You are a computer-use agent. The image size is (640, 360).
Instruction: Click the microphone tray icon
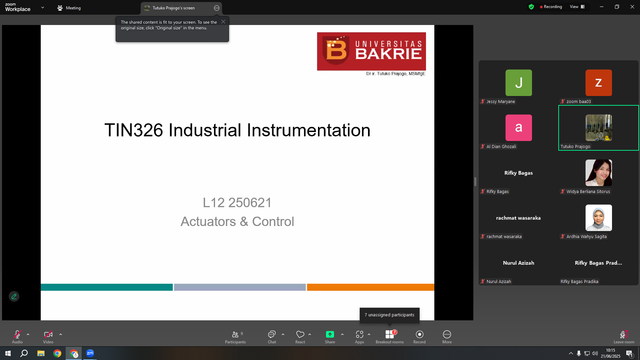578,353
